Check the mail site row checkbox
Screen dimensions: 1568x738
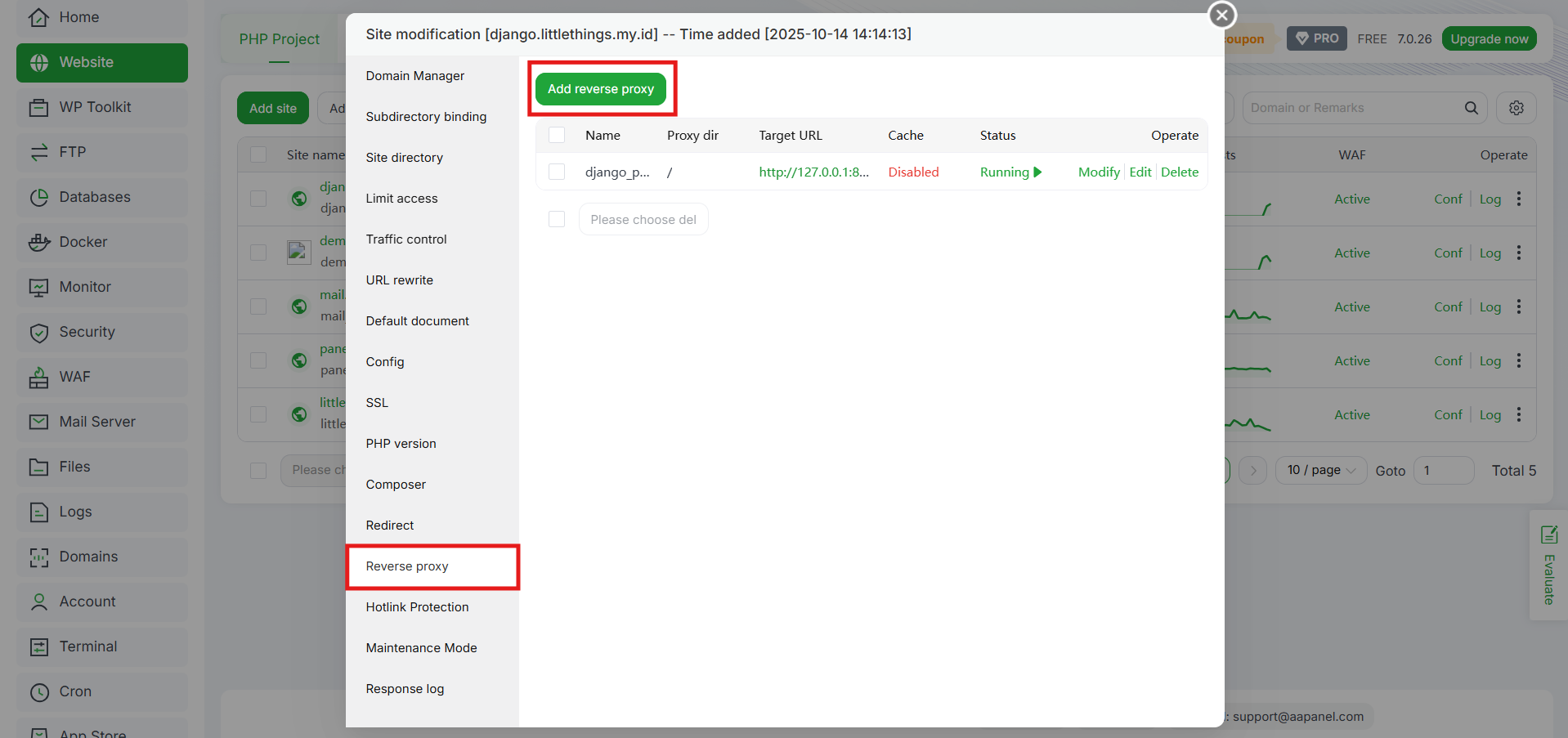(258, 306)
